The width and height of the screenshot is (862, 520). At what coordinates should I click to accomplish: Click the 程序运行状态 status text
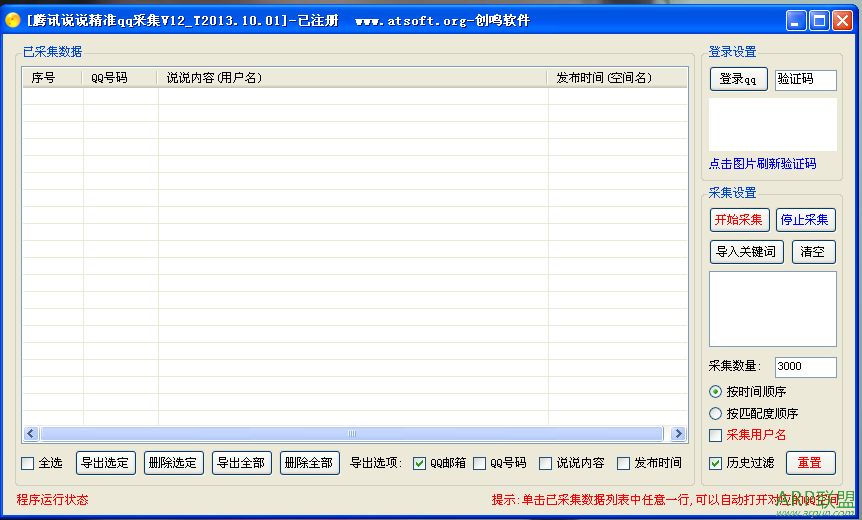tap(52, 500)
